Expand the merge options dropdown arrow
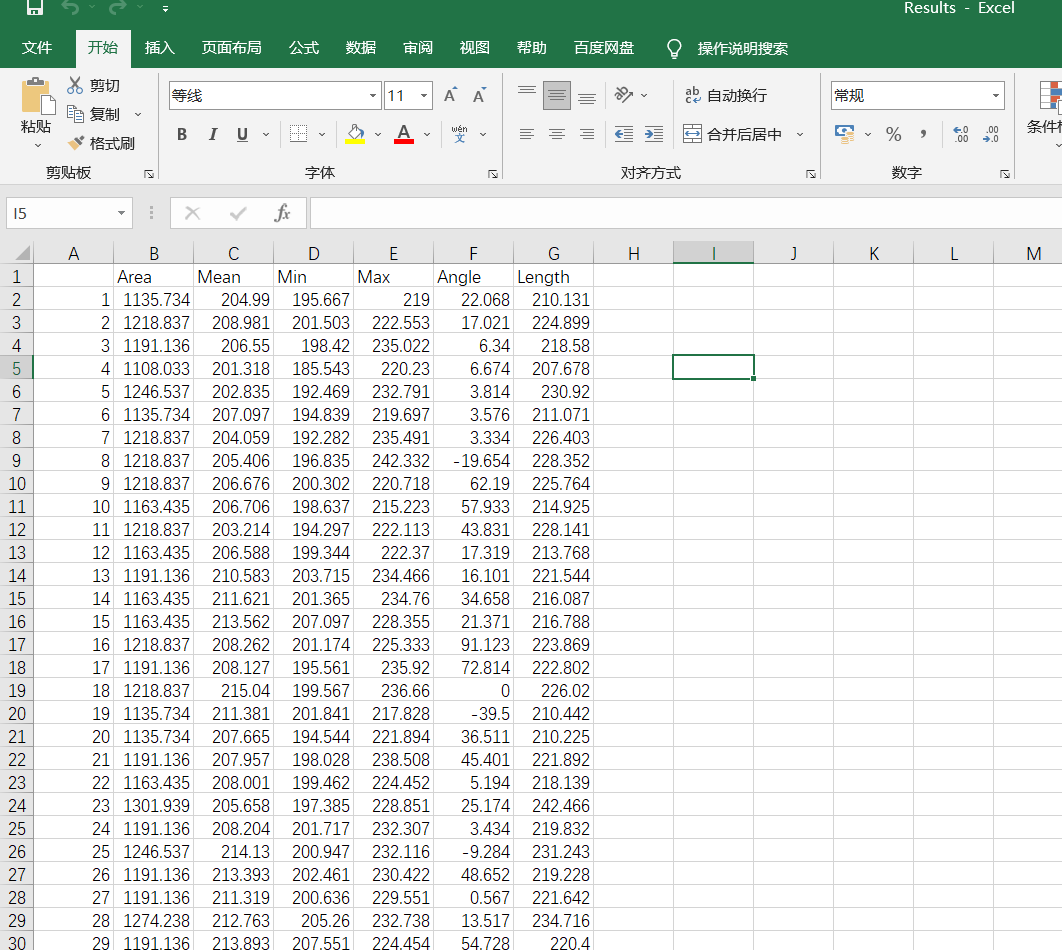 (801, 134)
